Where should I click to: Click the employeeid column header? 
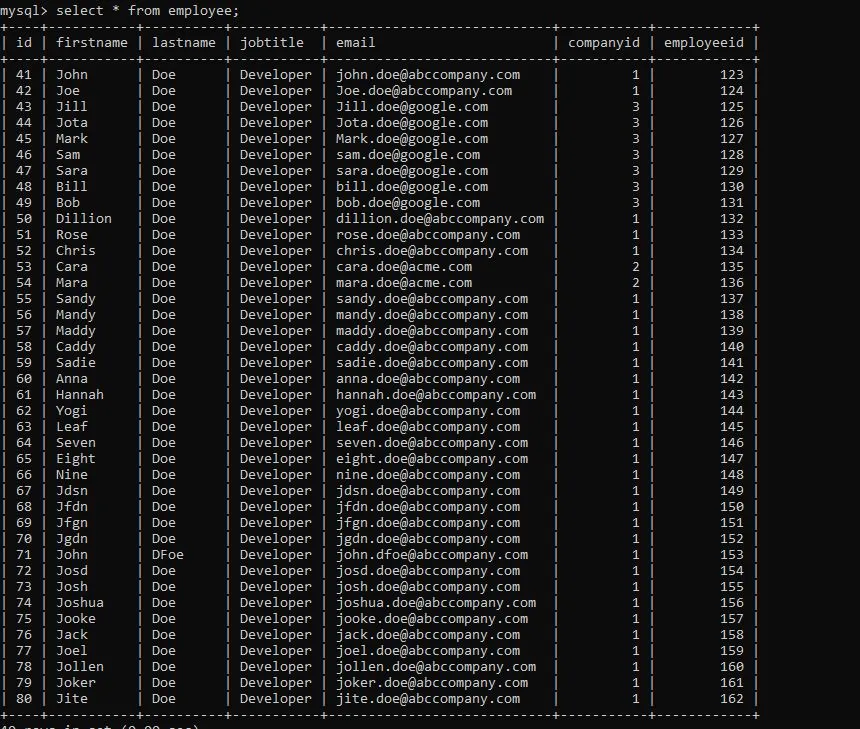[x=704, y=42]
